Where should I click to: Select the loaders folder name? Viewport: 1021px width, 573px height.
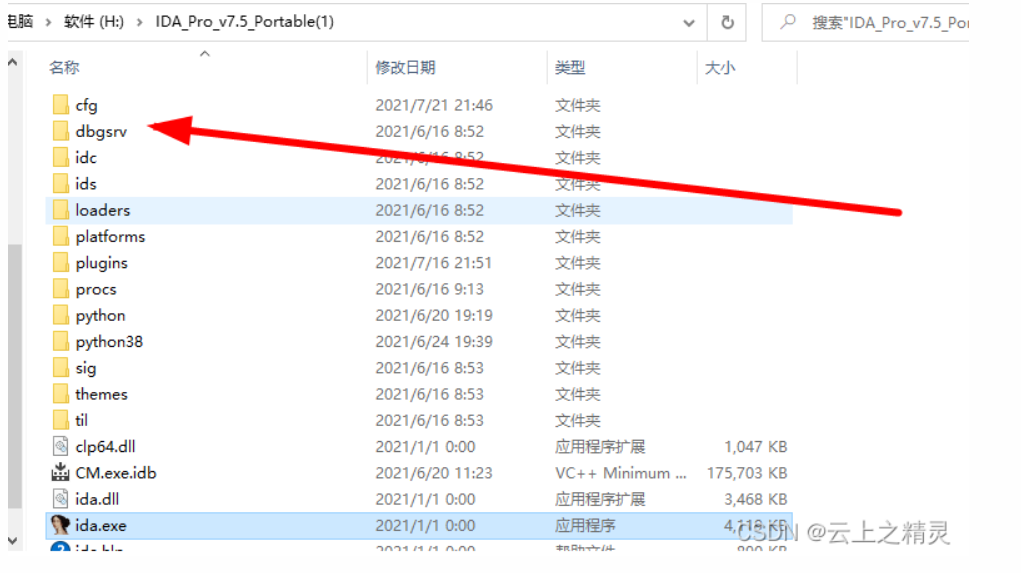(x=102, y=210)
